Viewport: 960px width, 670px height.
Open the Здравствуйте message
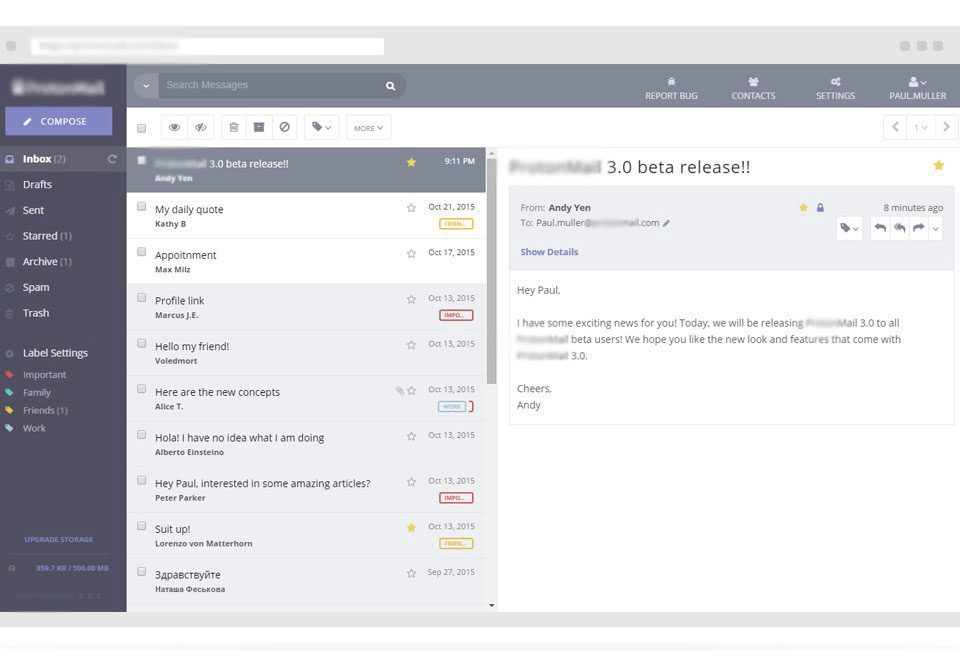pos(306,581)
